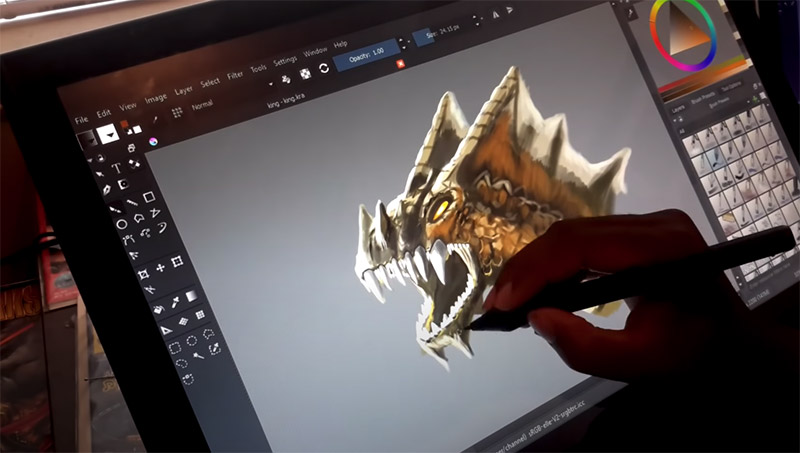Select the Text tool
This screenshot has height=453, width=800.
118,168
